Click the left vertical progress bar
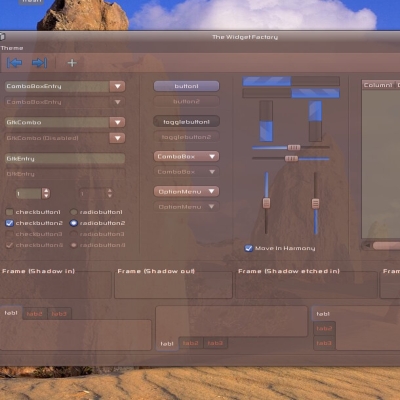The height and width of the screenshot is (400, 400). click(x=266, y=121)
